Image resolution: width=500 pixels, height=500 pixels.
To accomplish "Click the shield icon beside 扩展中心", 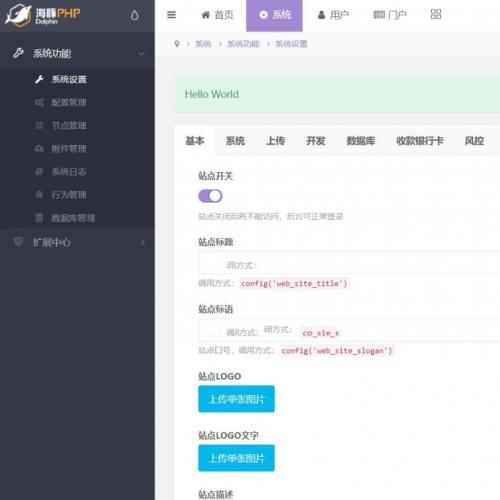I will pos(18,242).
